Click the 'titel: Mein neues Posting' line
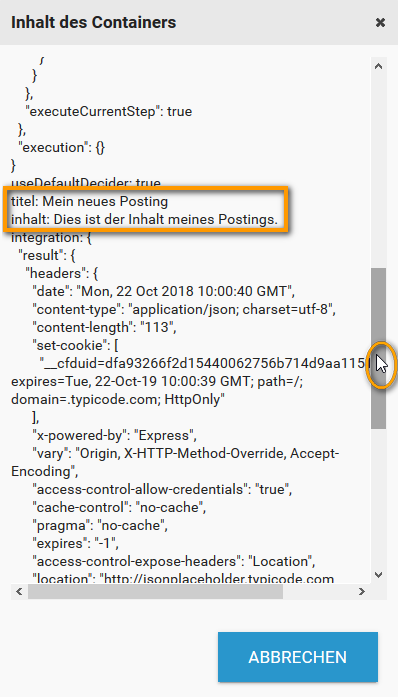 89,201
